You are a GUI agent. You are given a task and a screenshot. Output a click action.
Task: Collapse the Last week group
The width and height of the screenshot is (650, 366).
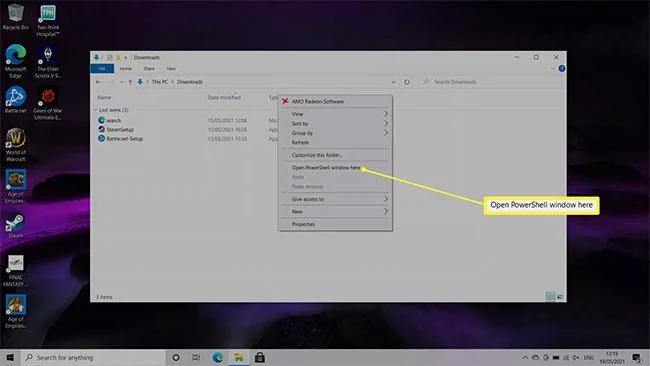(x=95, y=110)
